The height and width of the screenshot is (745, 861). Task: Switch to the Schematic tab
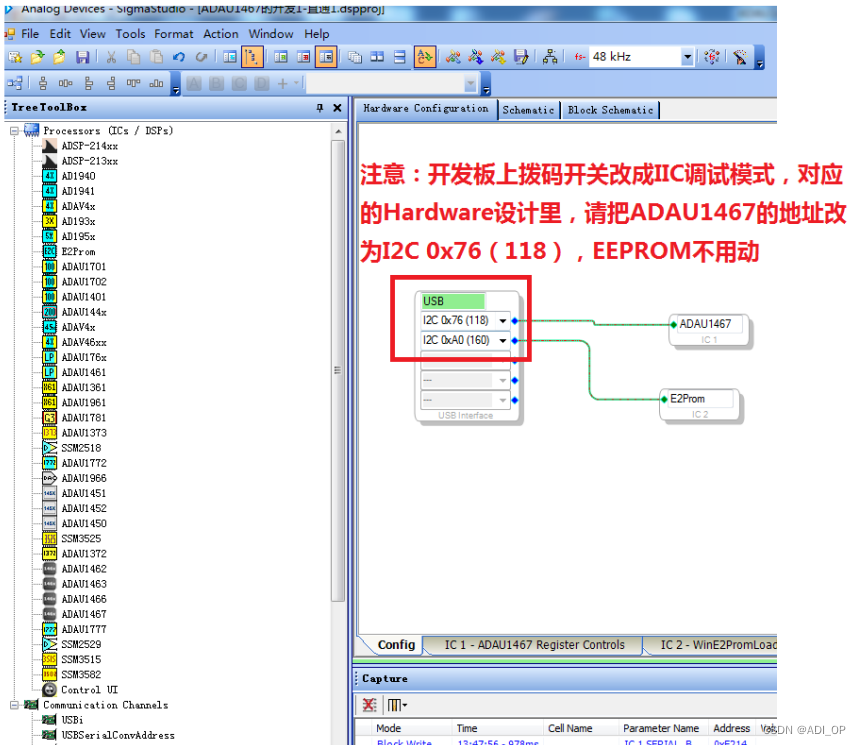coord(529,110)
